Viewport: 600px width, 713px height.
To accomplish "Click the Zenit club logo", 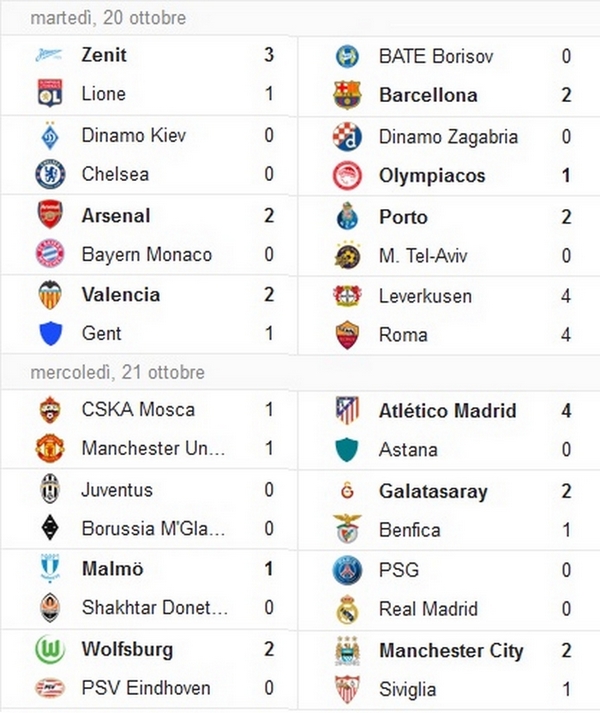I will click(50, 55).
